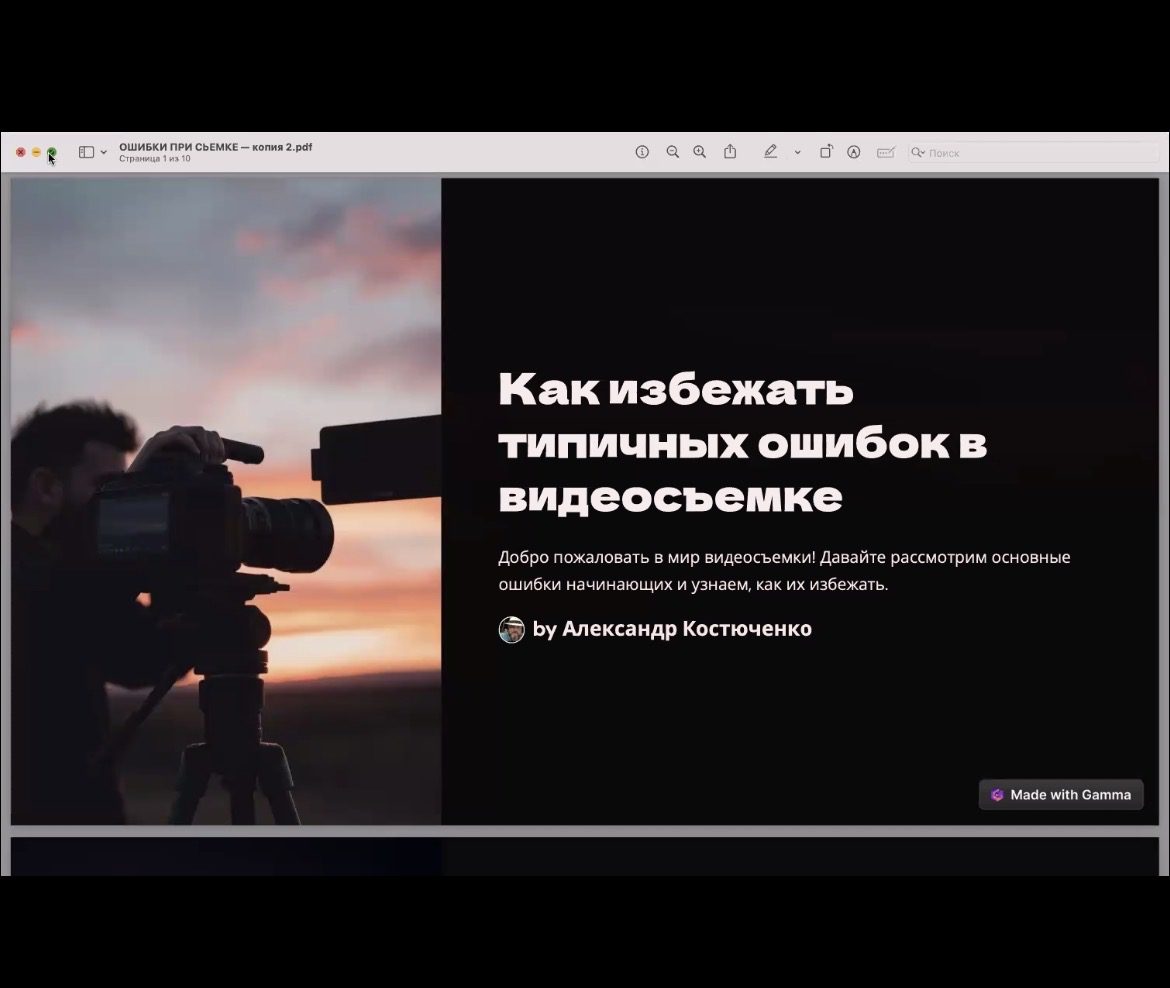
Task: Click the Made with Gamma badge
Action: point(1061,795)
